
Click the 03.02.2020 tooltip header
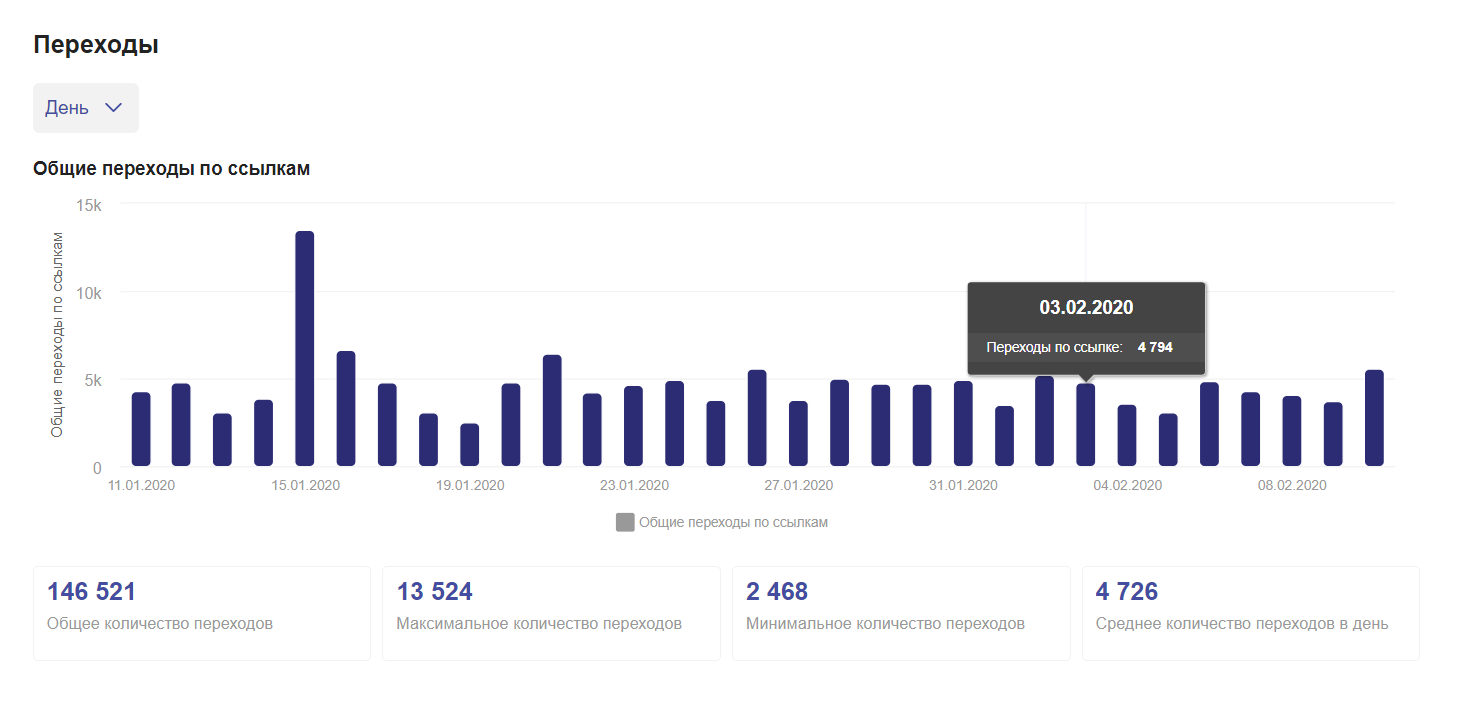pos(1086,307)
